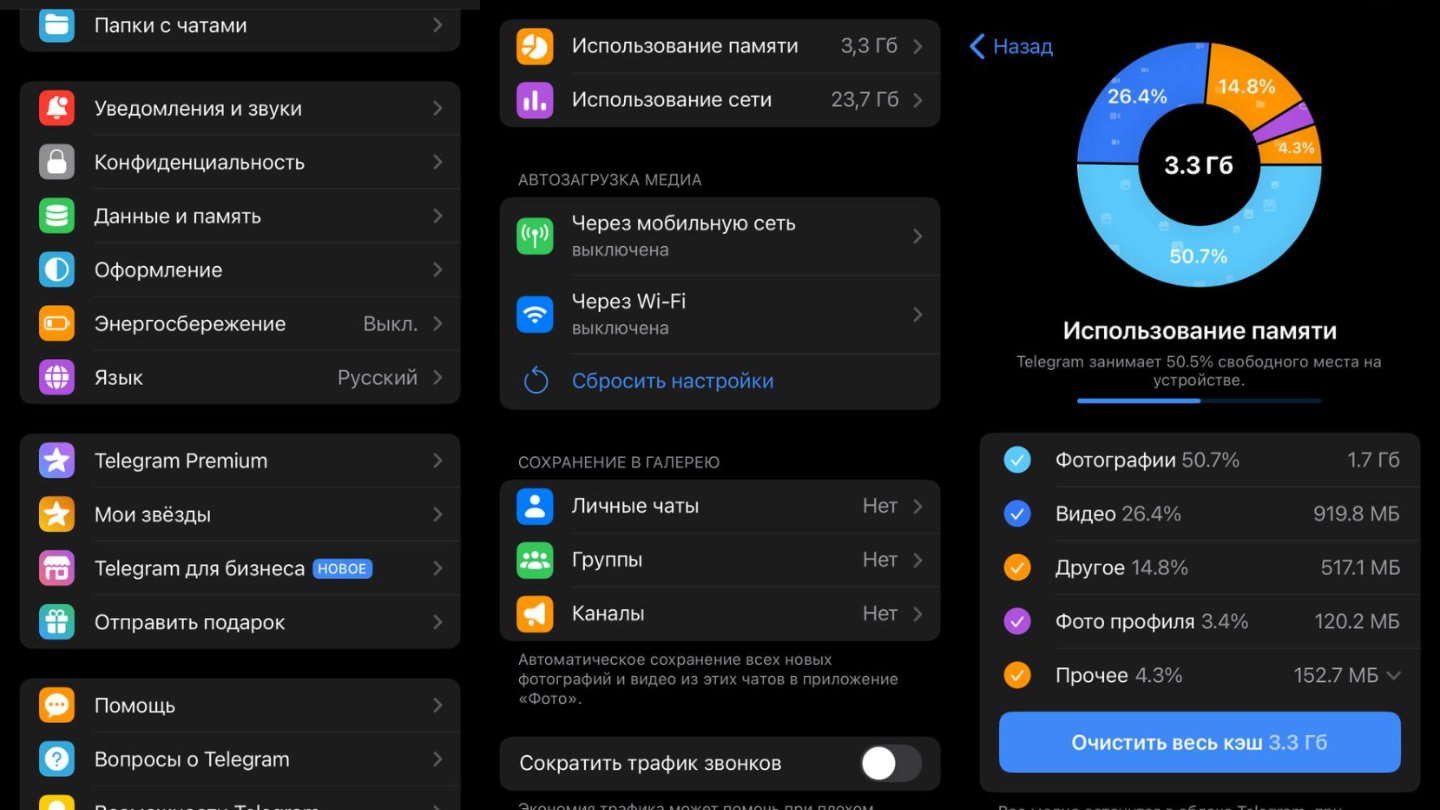The width and height of the screenshot is (1440, 810).
Task: Tap the green Data and Storage icon
Action: (57, 216)
